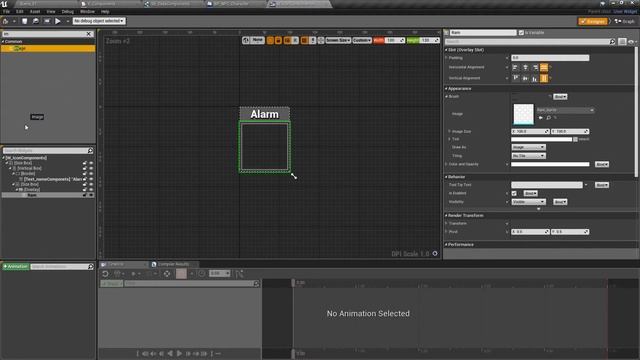Open the Screen Size dropdown
The width and height of the screenshot is (640, 360).
338,40
